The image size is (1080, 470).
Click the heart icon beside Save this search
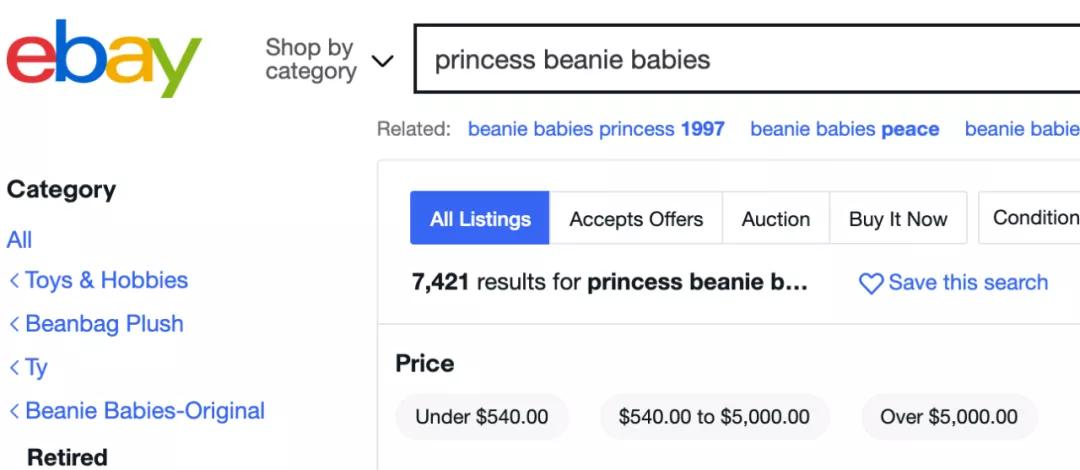[870, 284]
